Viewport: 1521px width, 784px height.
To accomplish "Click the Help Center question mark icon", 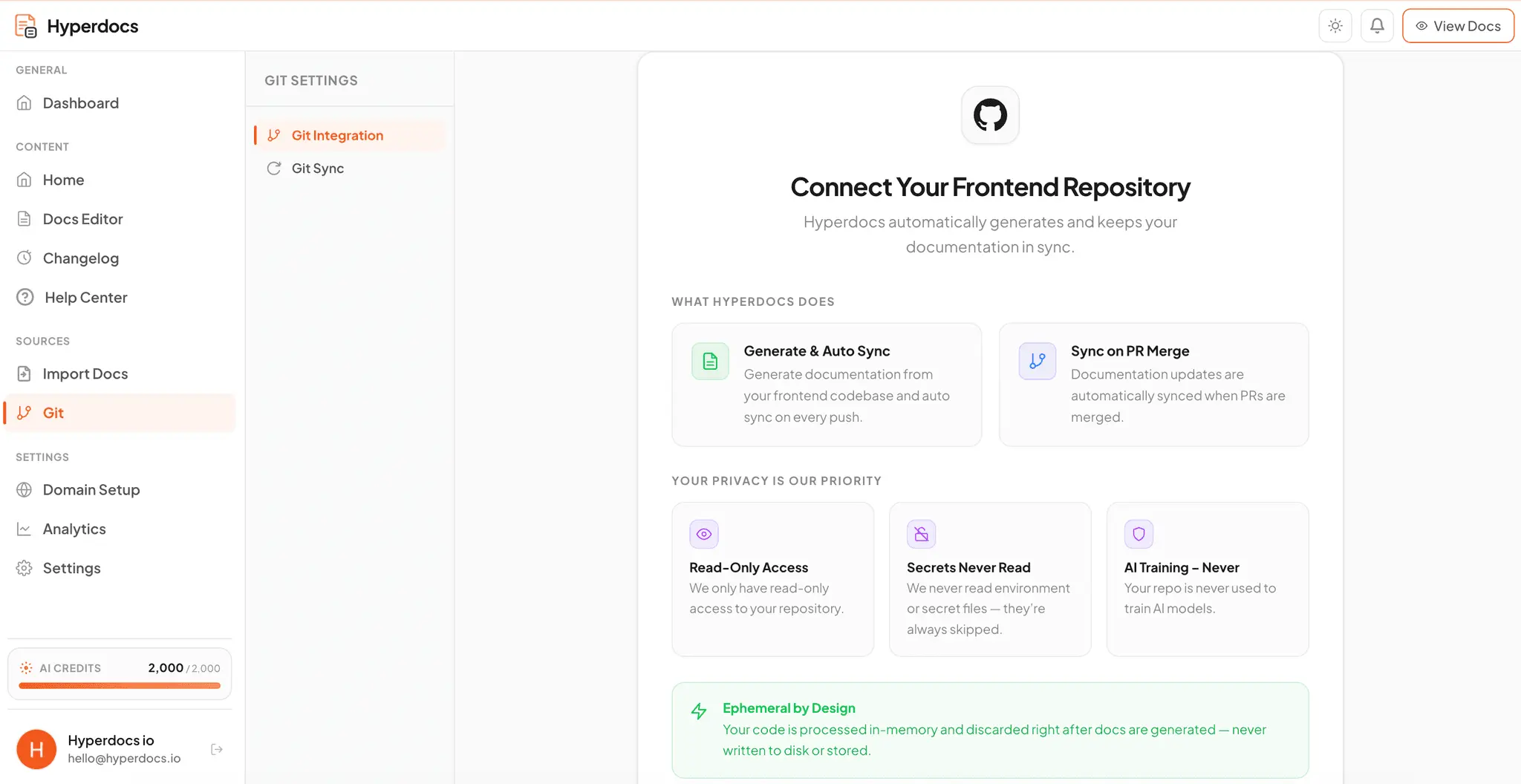I will pyautogui.click(x=25, y=298).
